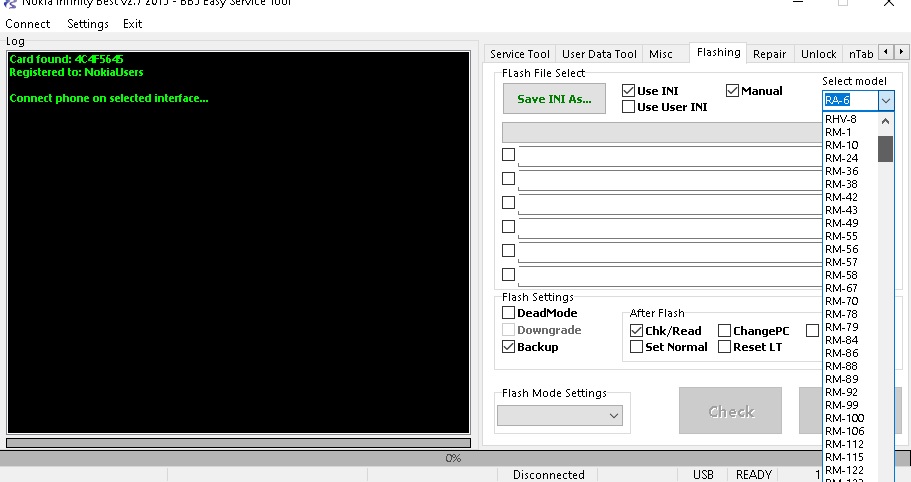
Task: Toggle the Manual checkbox
Action: pos(732,91)
